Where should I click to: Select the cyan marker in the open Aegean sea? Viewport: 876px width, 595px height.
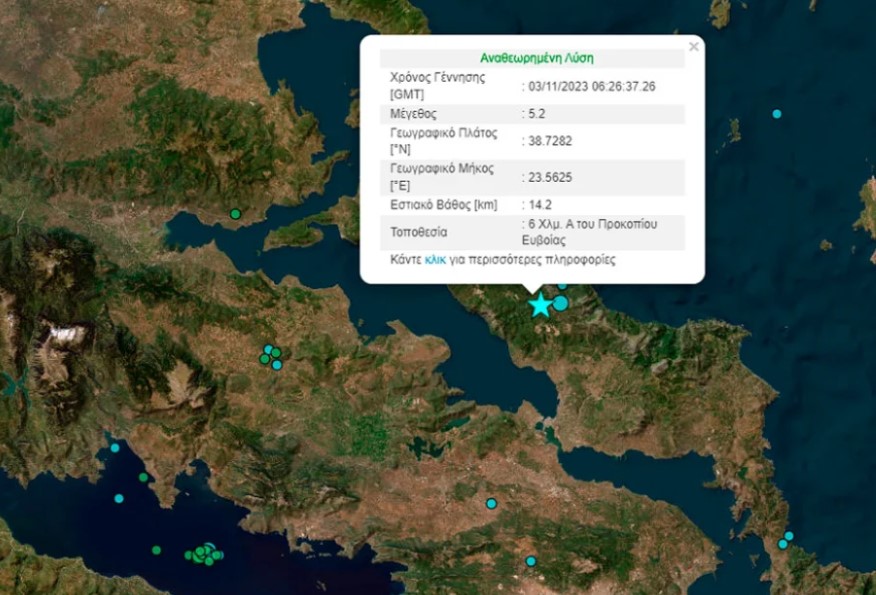(777, 114)
